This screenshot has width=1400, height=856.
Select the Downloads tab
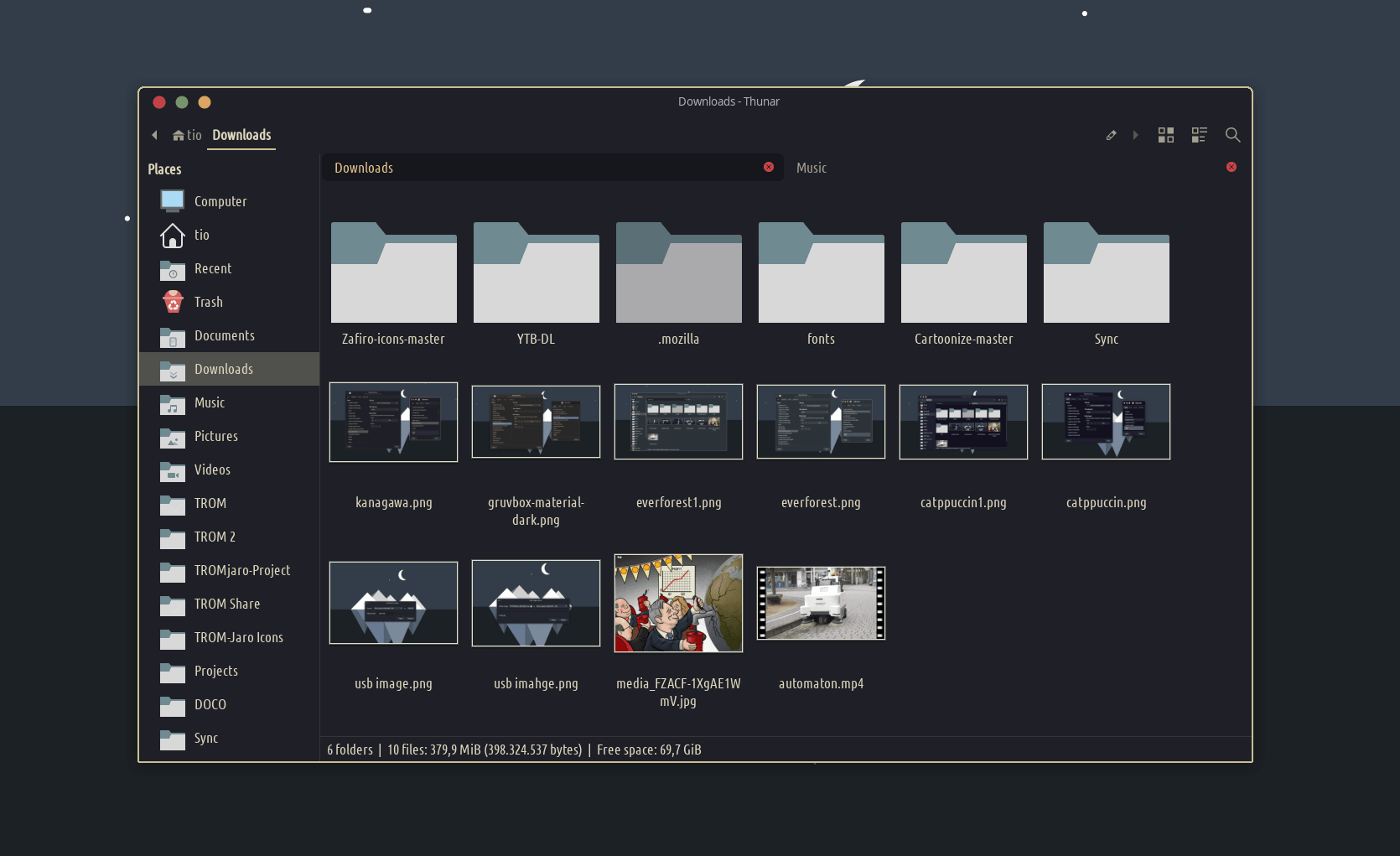click(x=364, y=168)
